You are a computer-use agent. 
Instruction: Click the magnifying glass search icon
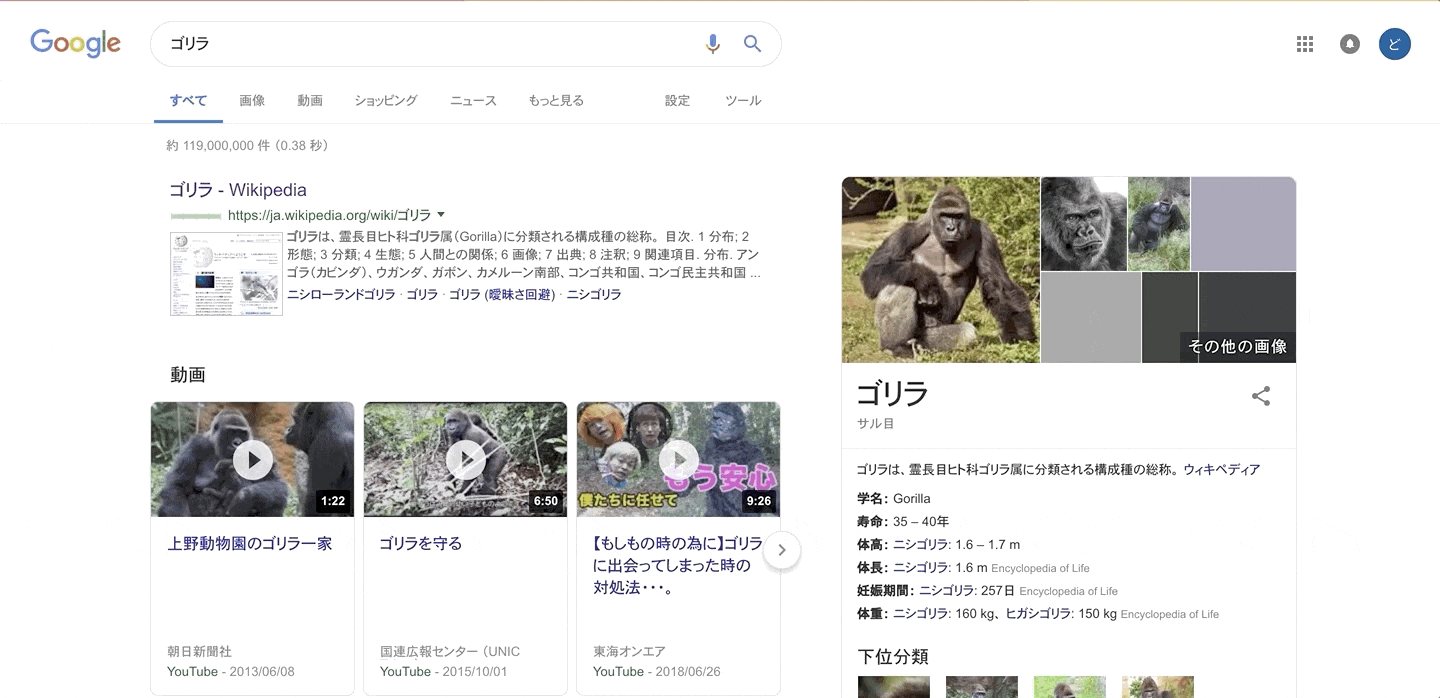752,44
